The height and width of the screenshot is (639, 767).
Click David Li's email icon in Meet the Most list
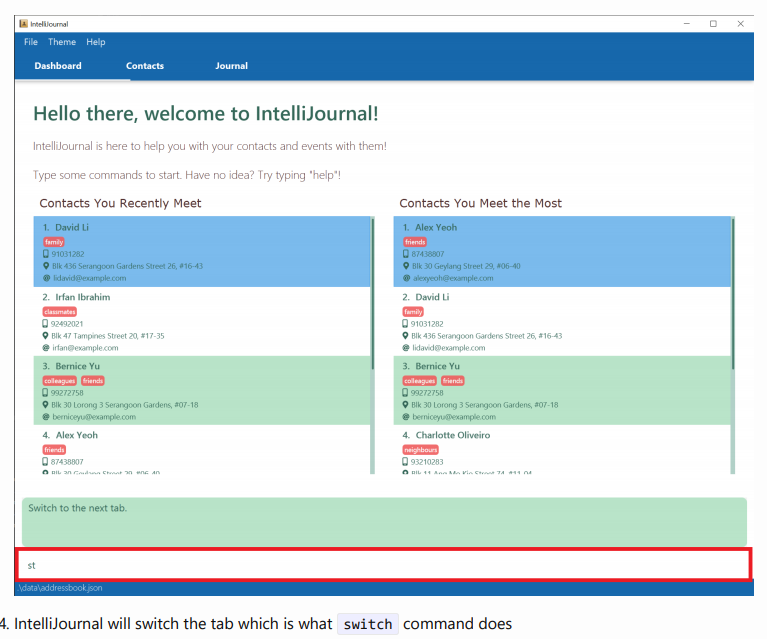pyautogui.click(x=406, y=347)
